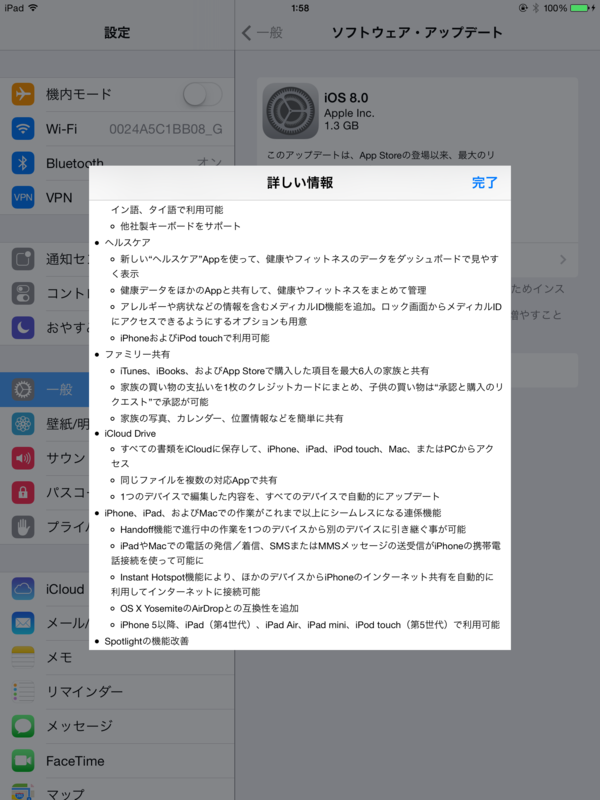The image size is (600, 800).
Task: Tap the Spotlightの機能改善 heading
Action: (146, 641)
